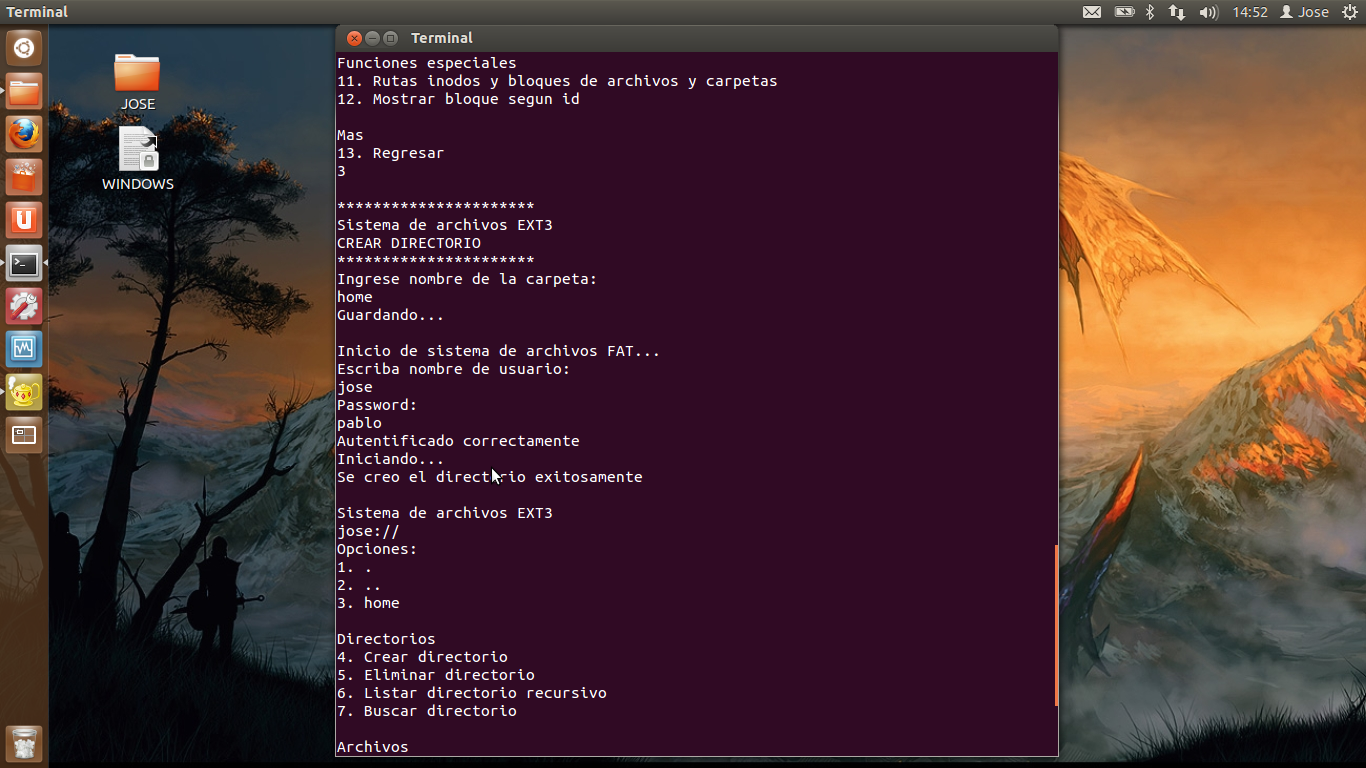Click line '11. Rutas inodos y bloques'
Viewport: 1366px width, 768px height.
(x=557, y=81)
